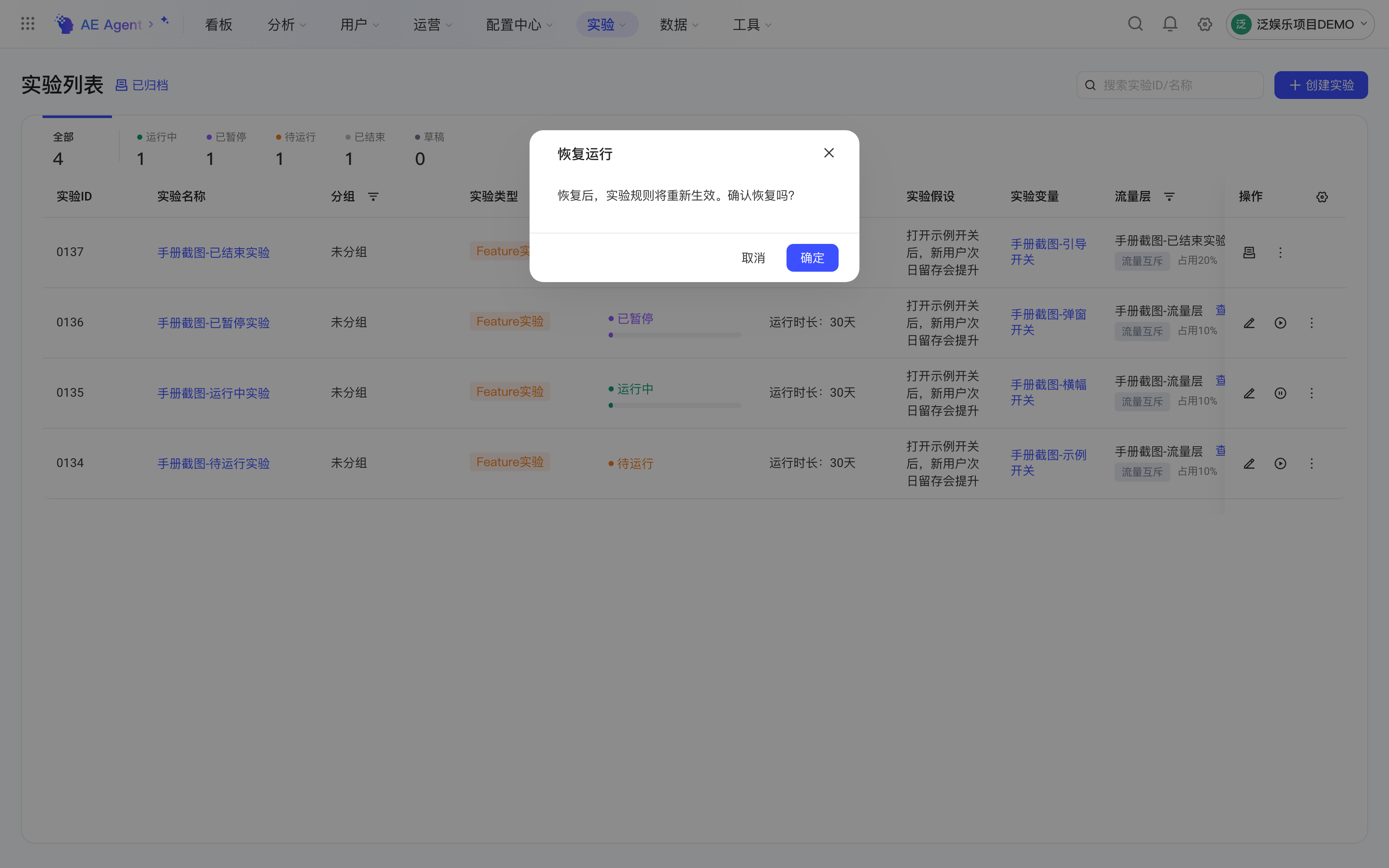Open the 手册截图-运行中实验 experiment link
The height and width of the screenshot is (868, 1389).
[214, 393]
